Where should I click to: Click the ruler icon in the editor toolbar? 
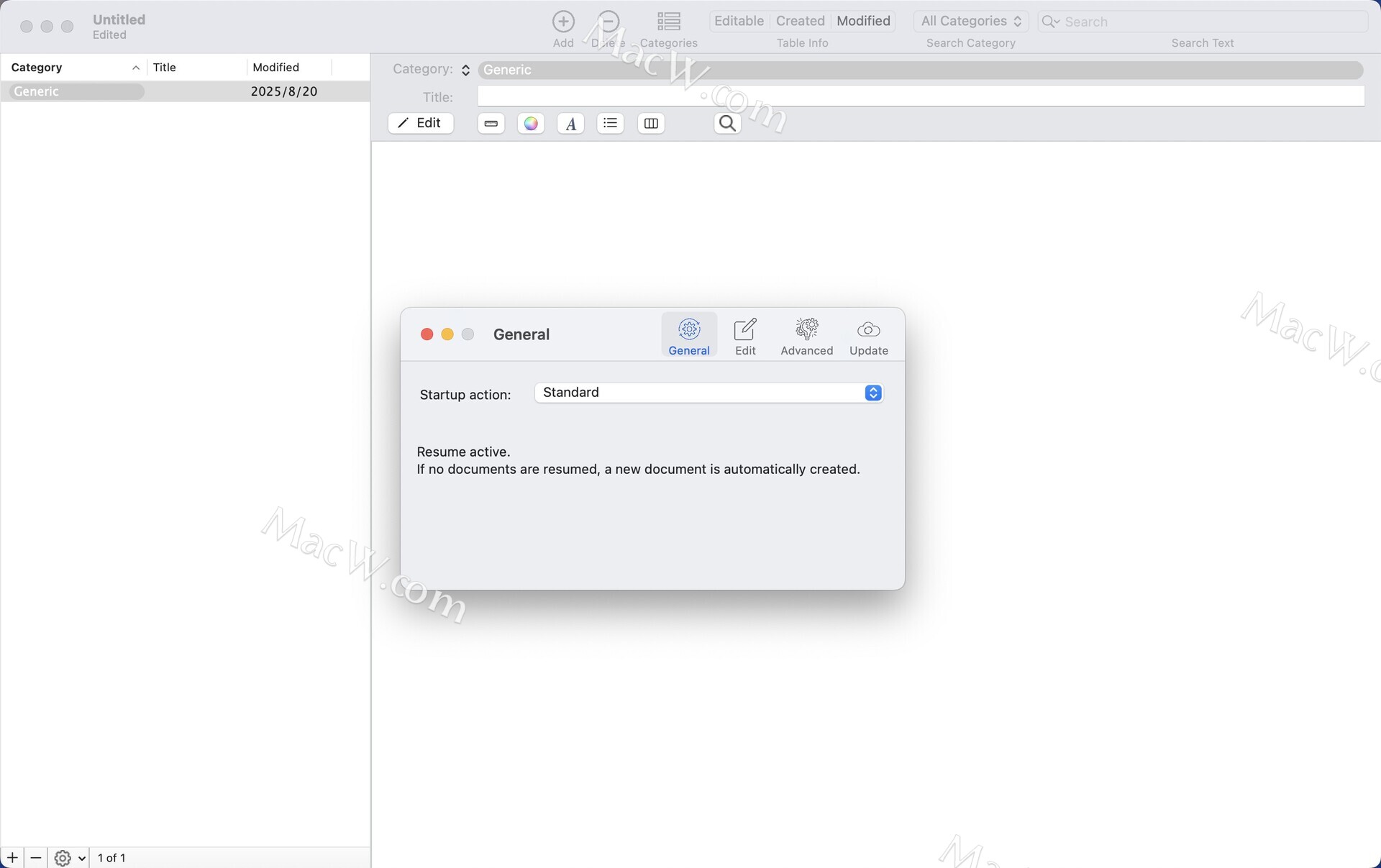pyautogui.click(x=491, y=124)
